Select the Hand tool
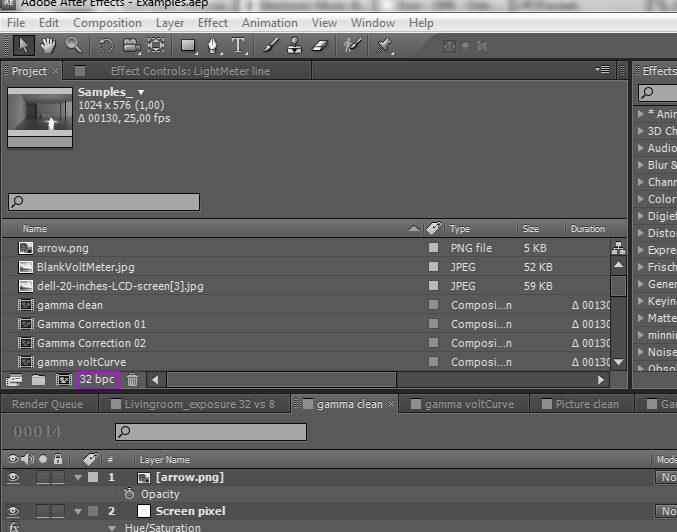677x532 pixels. (47, 45)
